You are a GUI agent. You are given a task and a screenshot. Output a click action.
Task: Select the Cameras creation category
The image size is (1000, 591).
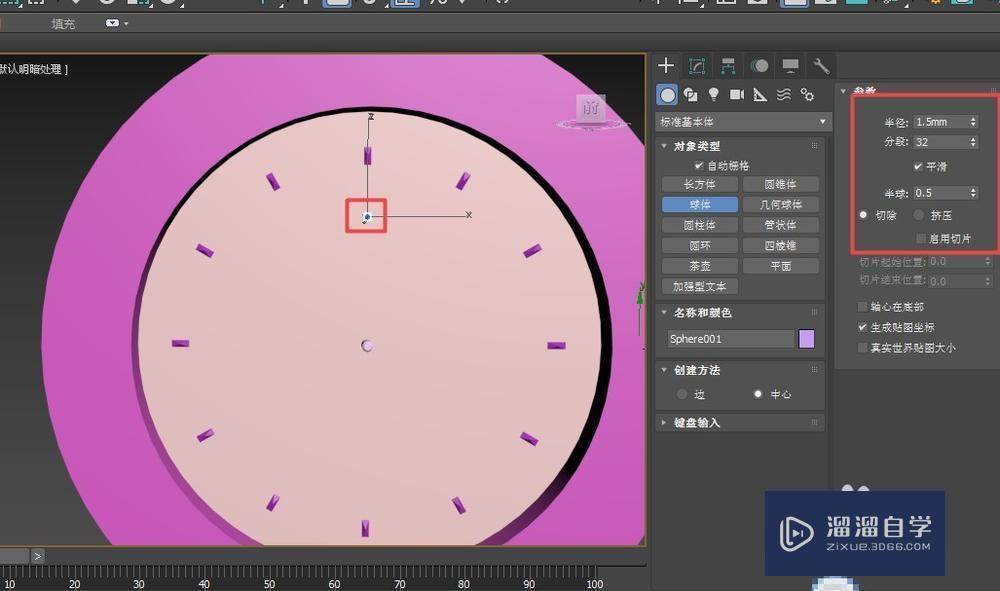click(738, 94)
